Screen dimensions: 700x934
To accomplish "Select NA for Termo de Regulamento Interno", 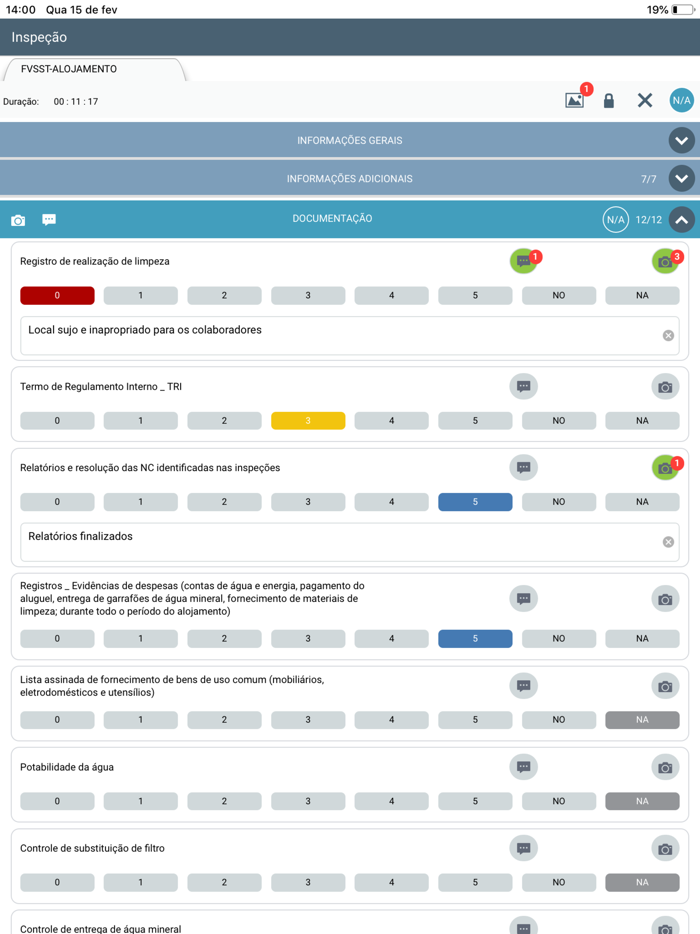I will (x=642, y=421).
